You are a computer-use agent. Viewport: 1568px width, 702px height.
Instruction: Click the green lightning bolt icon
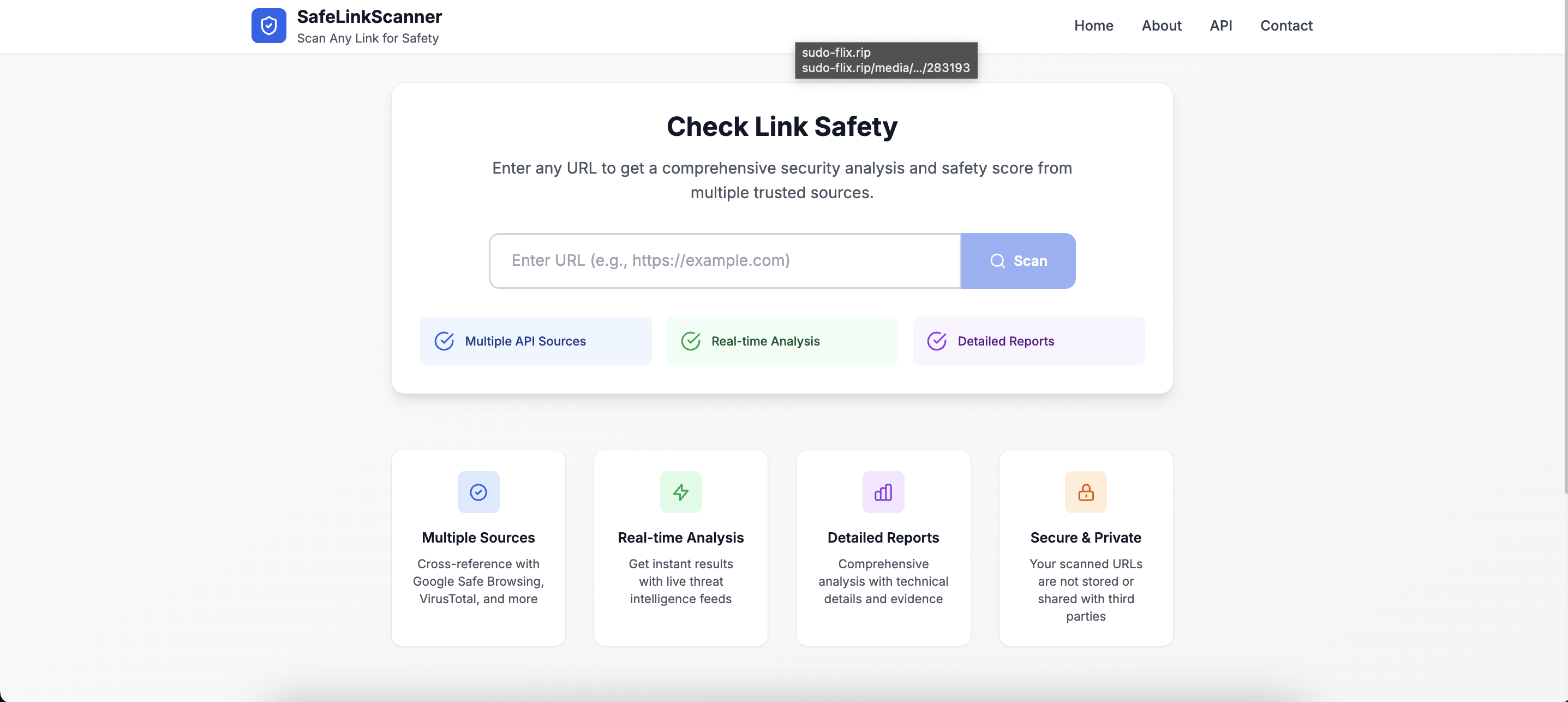point(680,492)
